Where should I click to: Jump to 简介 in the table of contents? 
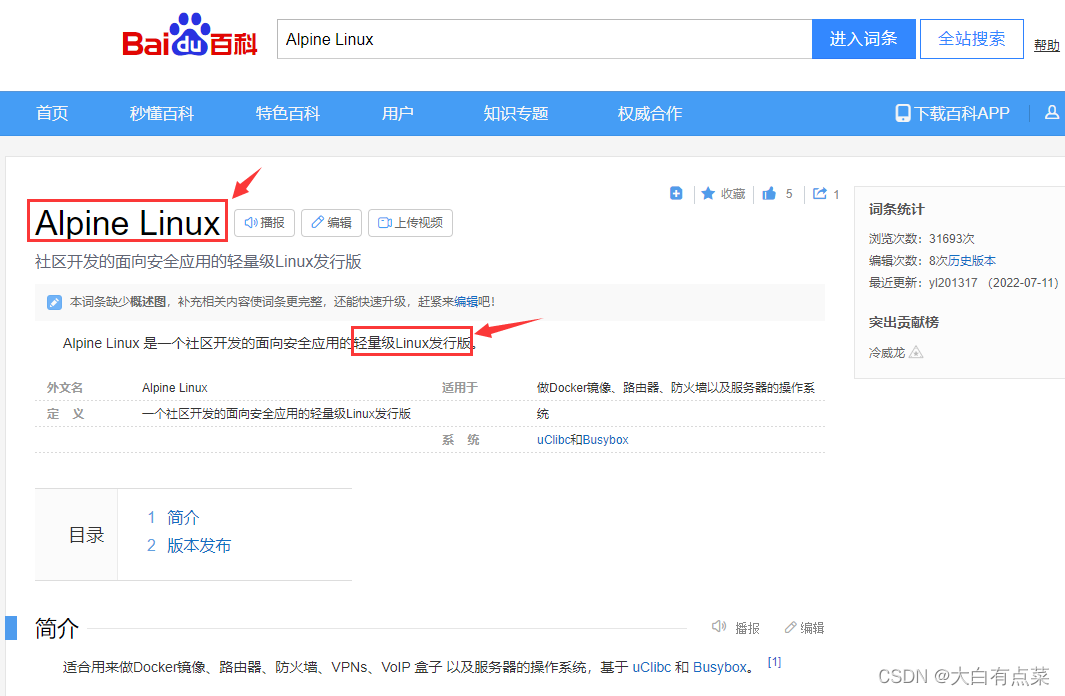[x=183, y=518]
